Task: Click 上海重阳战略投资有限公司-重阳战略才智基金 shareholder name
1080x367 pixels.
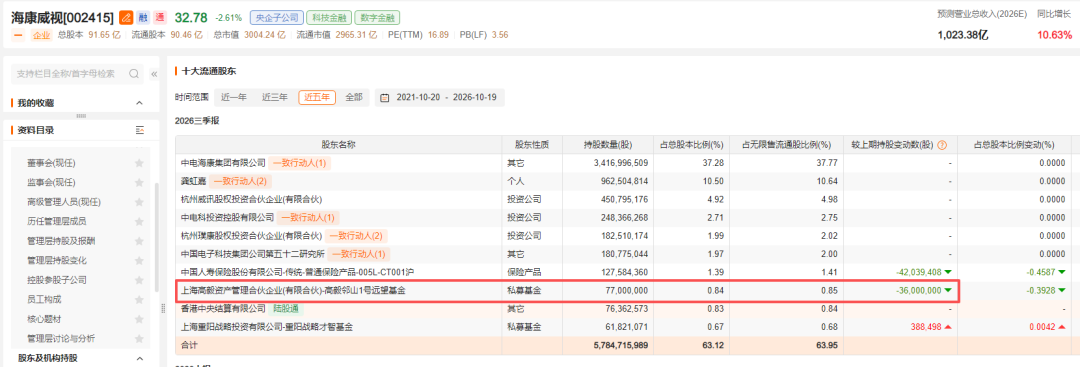Action: [267, 327]
